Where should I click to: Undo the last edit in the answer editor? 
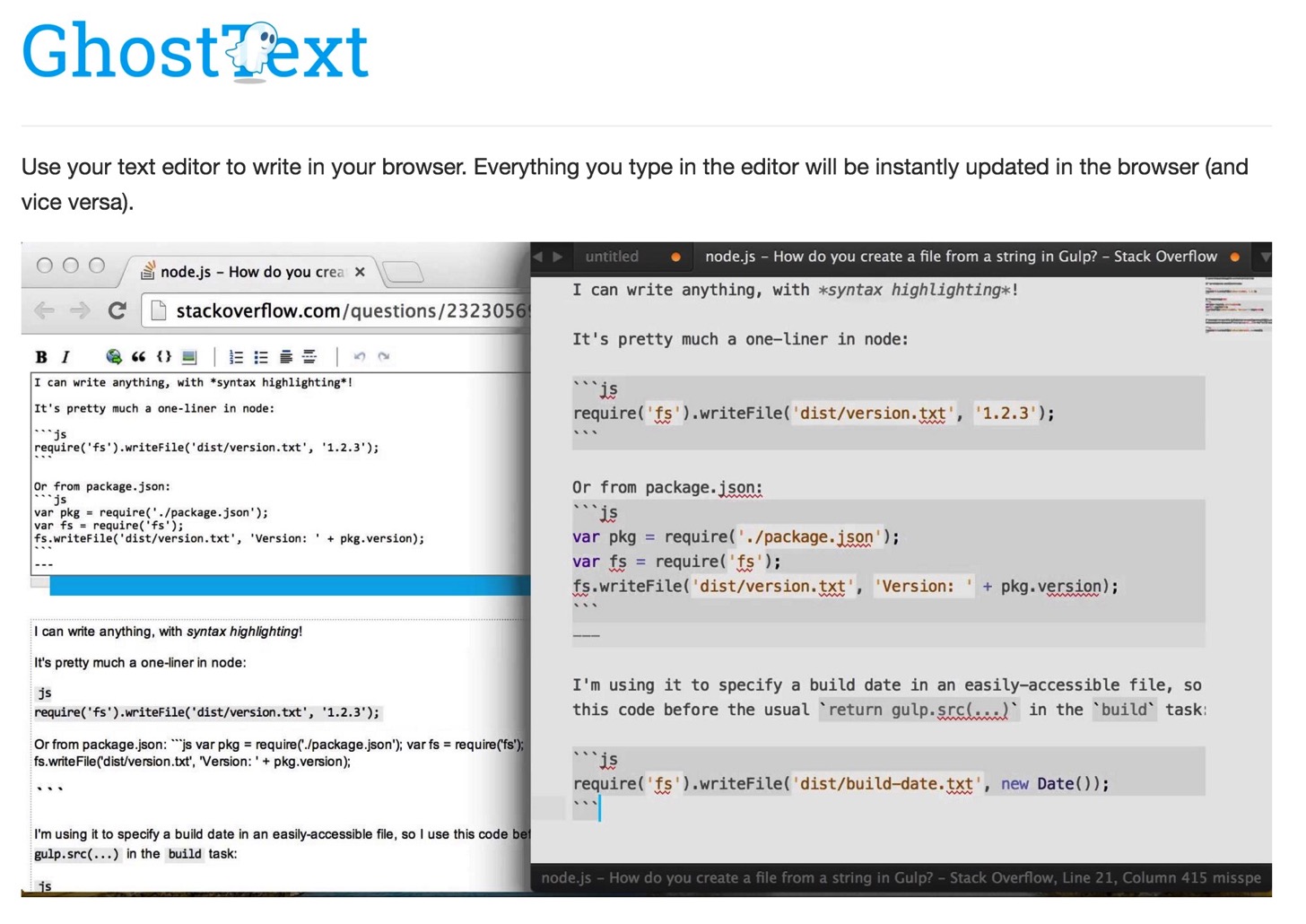360,357
